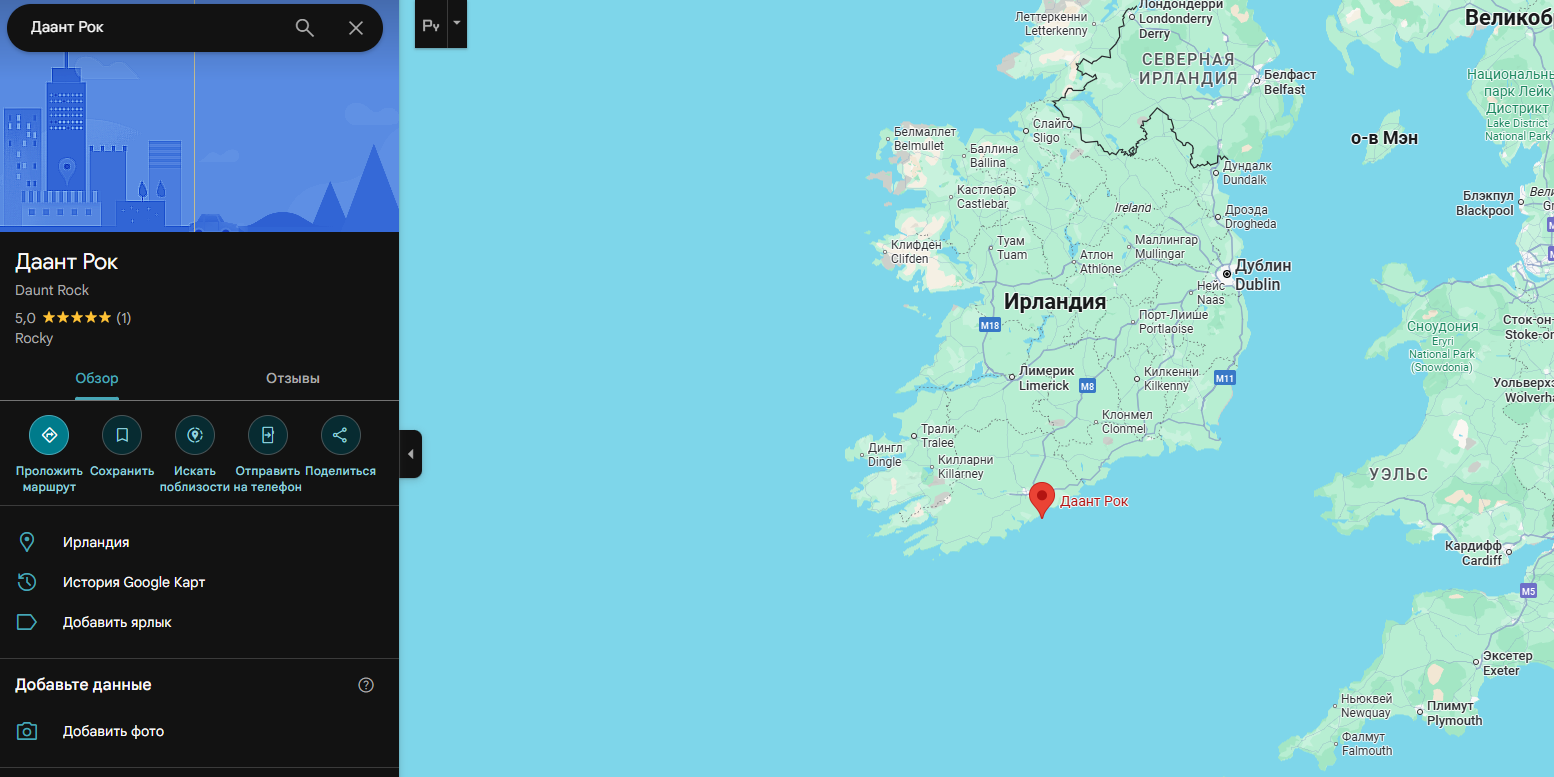This screenshot has width=1554, height=777.
Task: Click Добавить фото
Action: pos(113,731)
